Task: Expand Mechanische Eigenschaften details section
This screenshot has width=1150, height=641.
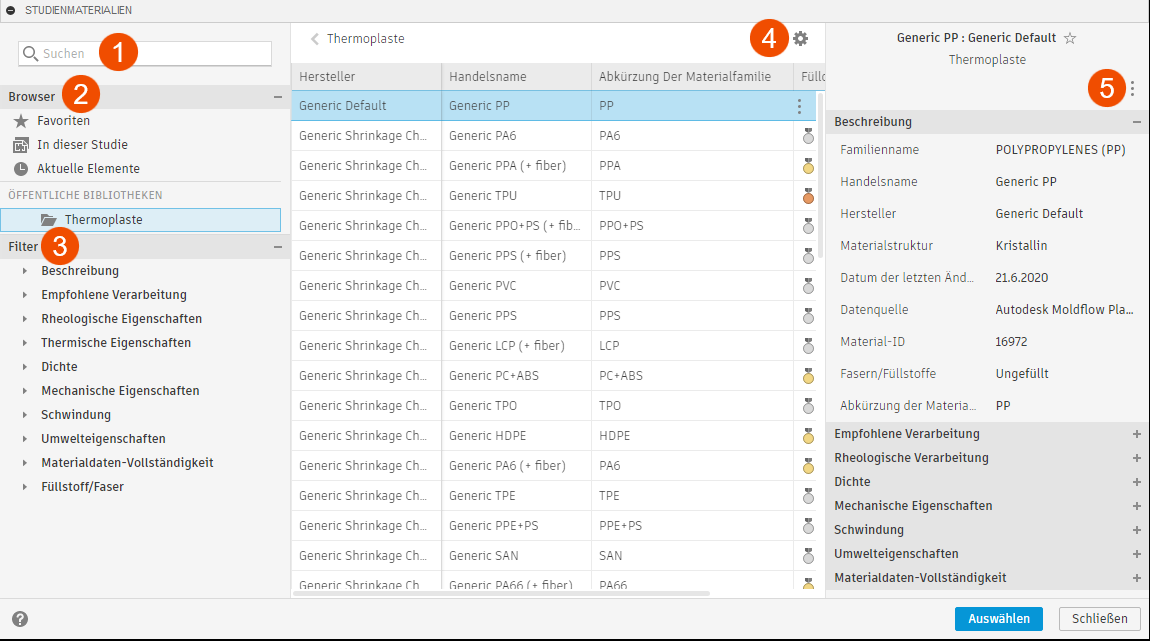Action: (1137, 506)
